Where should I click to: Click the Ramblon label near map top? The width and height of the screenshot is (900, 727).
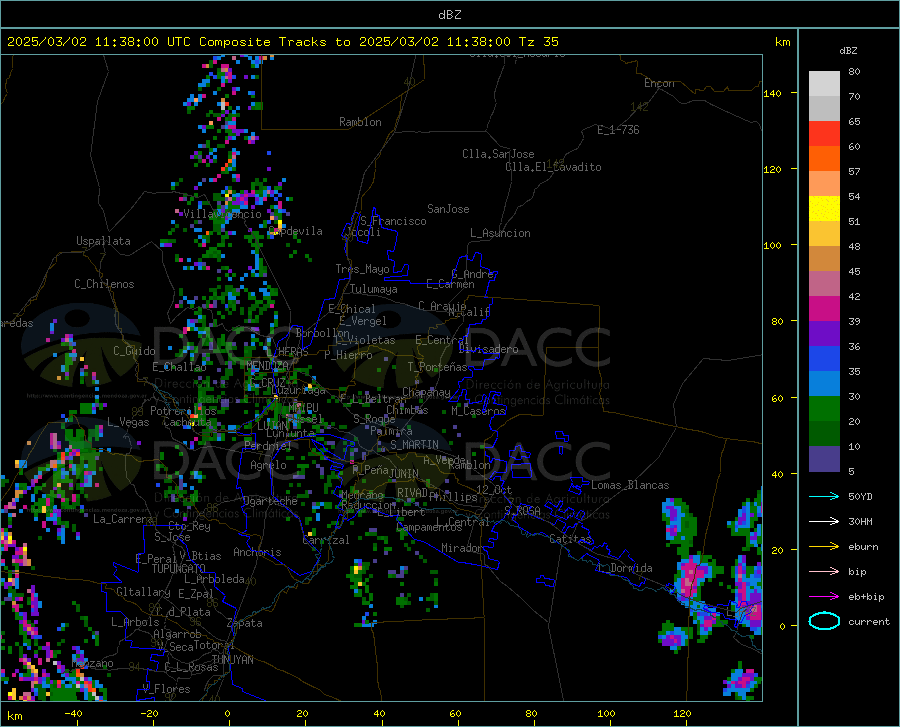pos(360,122)
